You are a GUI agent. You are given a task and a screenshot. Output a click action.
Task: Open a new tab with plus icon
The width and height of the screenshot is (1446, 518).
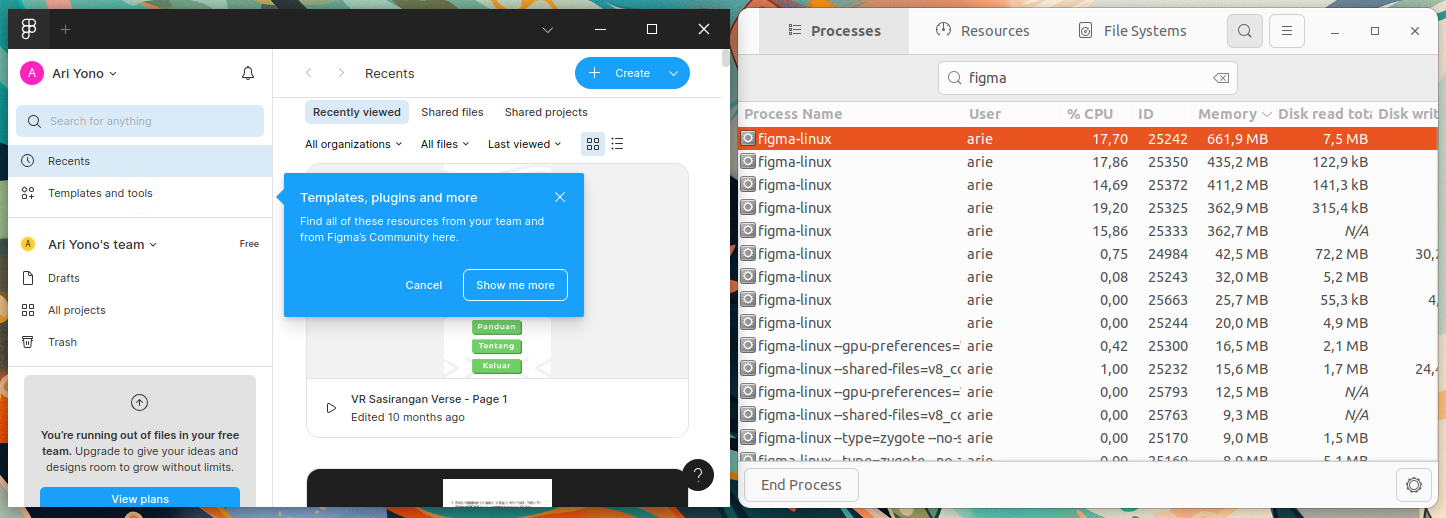click(65, 30)
